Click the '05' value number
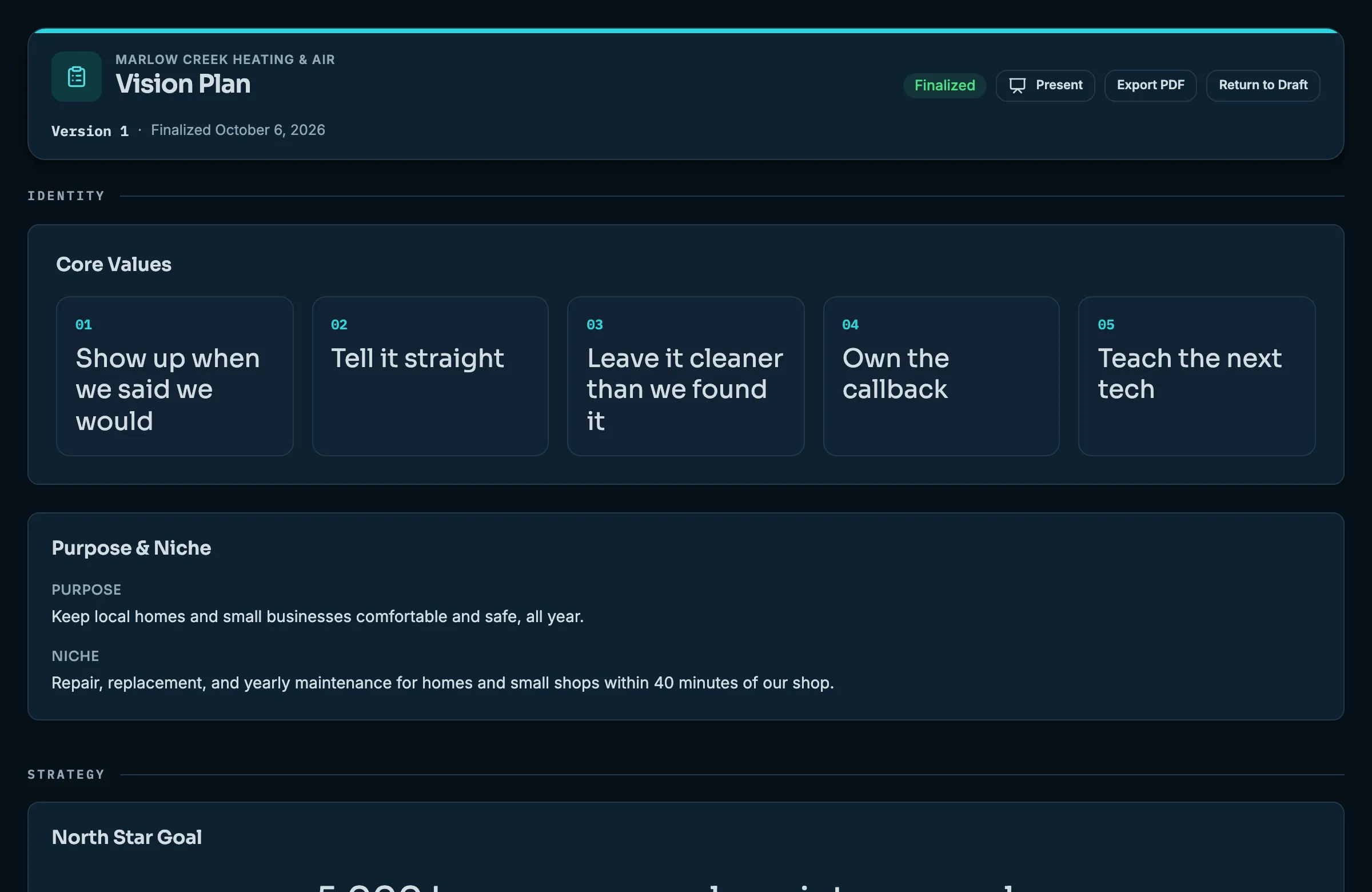Viewport: 1372px width, 892px height. [x=1106, y=325]
